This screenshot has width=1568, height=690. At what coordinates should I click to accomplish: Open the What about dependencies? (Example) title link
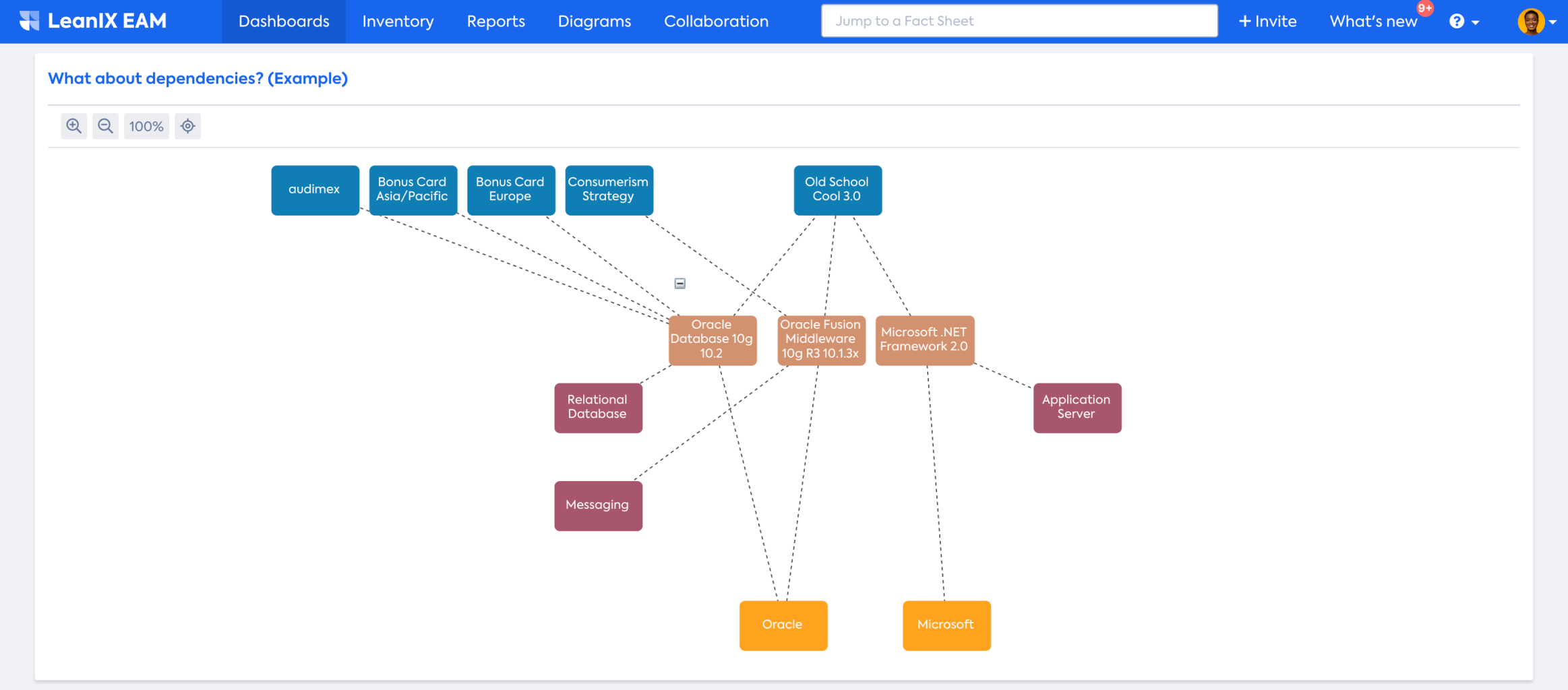click(x=198, y=78)
